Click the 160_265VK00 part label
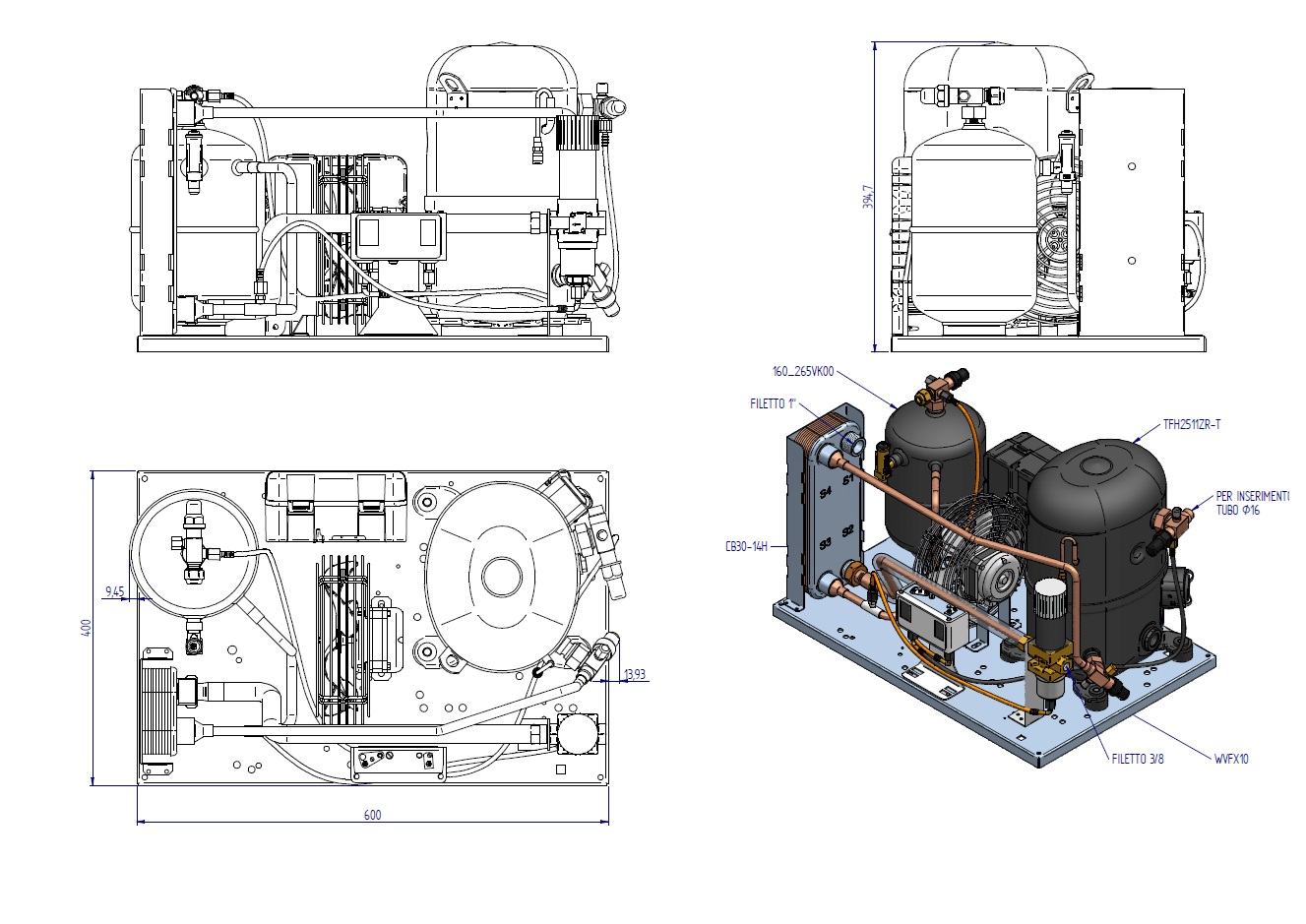Viewport: 1306px width, 924px height. pos(803,371)
